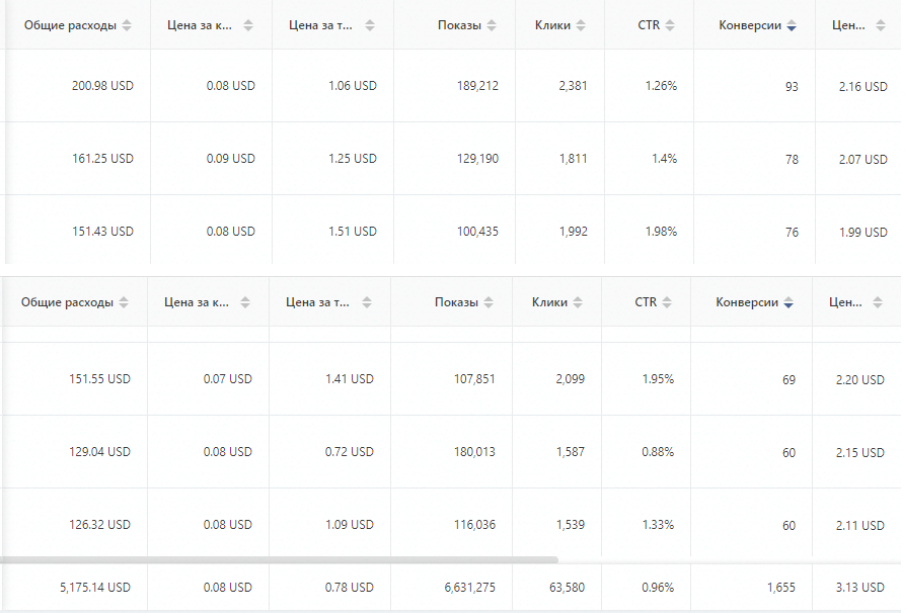Select the 6,631,275 total impressions cell
This screenshot has width=906, height=613.
(470, 588)
